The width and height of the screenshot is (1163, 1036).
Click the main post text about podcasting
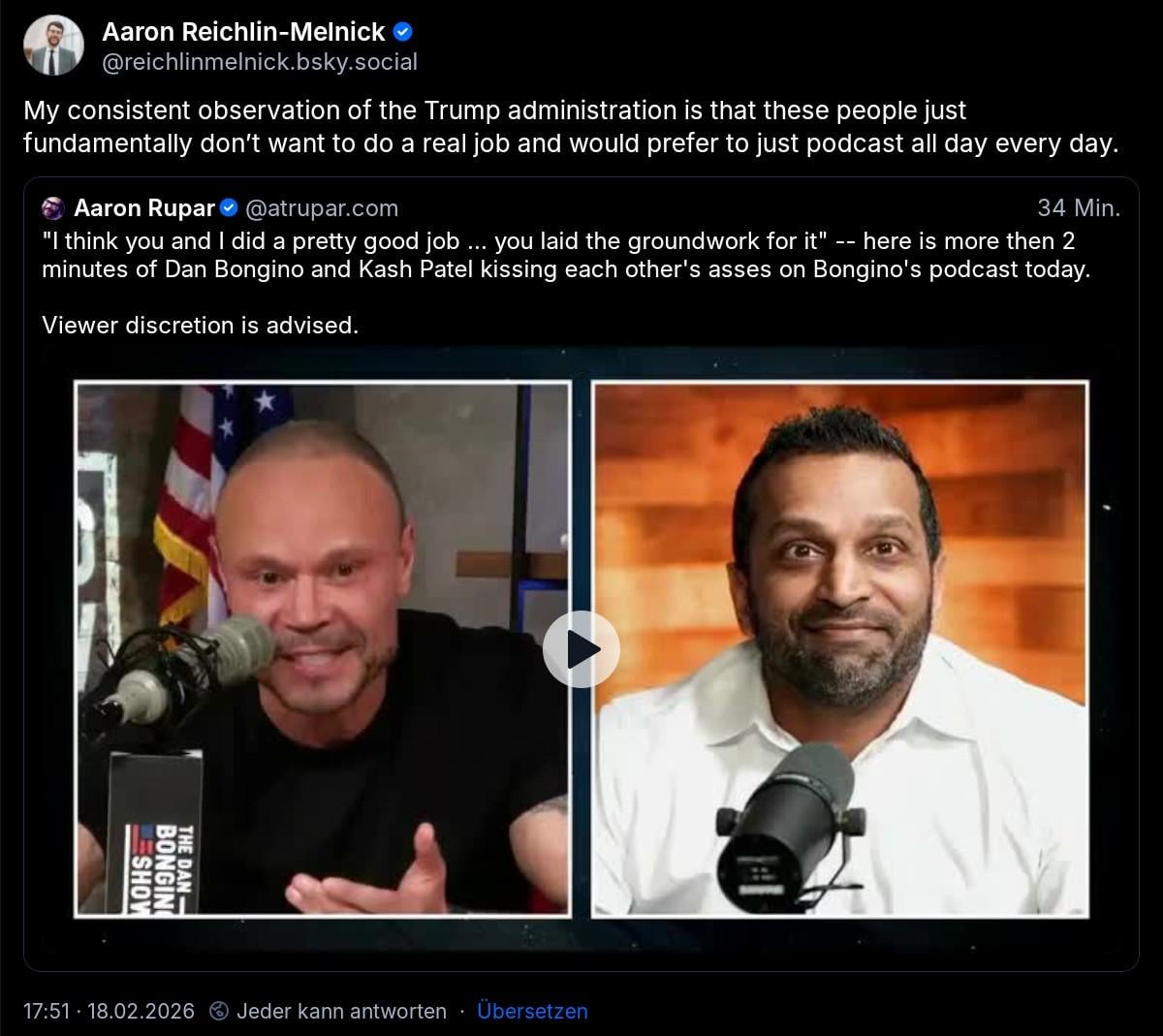(571, 127)
